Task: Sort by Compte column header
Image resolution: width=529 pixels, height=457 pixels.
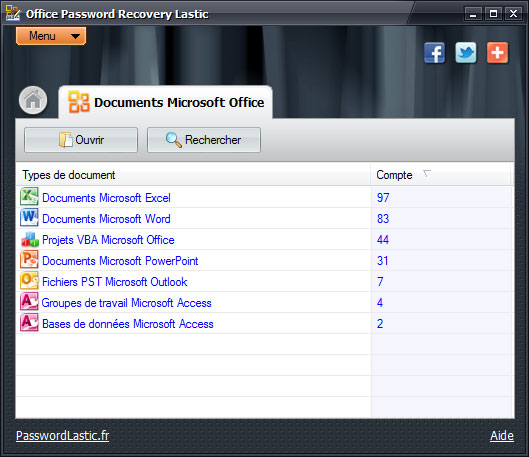Action: click(440, 175)
